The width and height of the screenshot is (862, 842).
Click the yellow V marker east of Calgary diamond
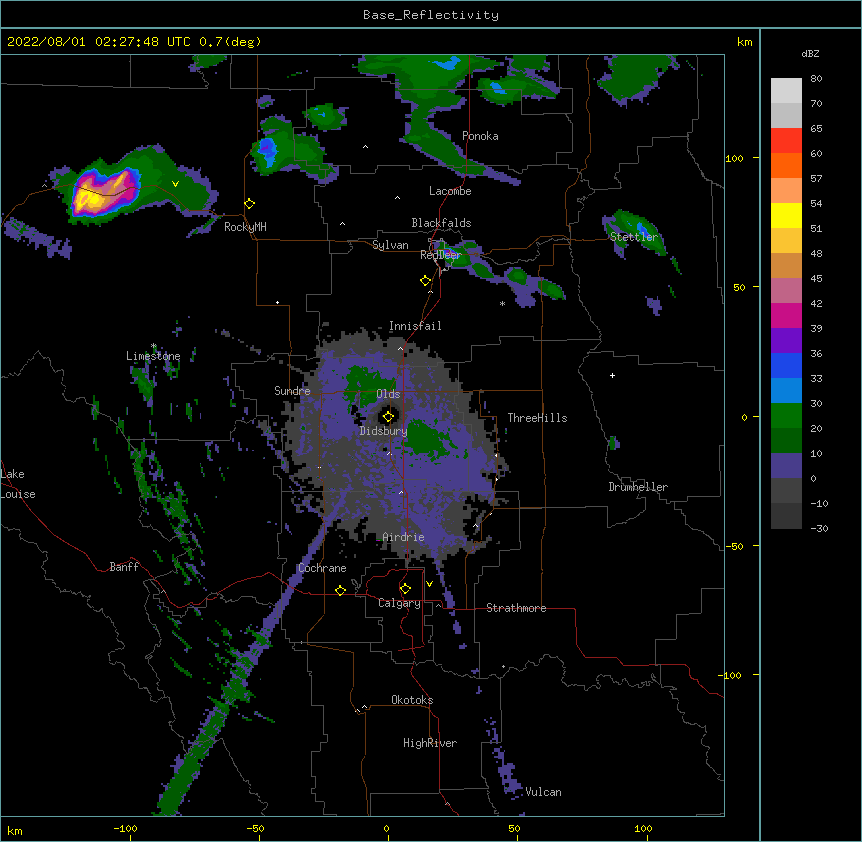tap(429, 584)
